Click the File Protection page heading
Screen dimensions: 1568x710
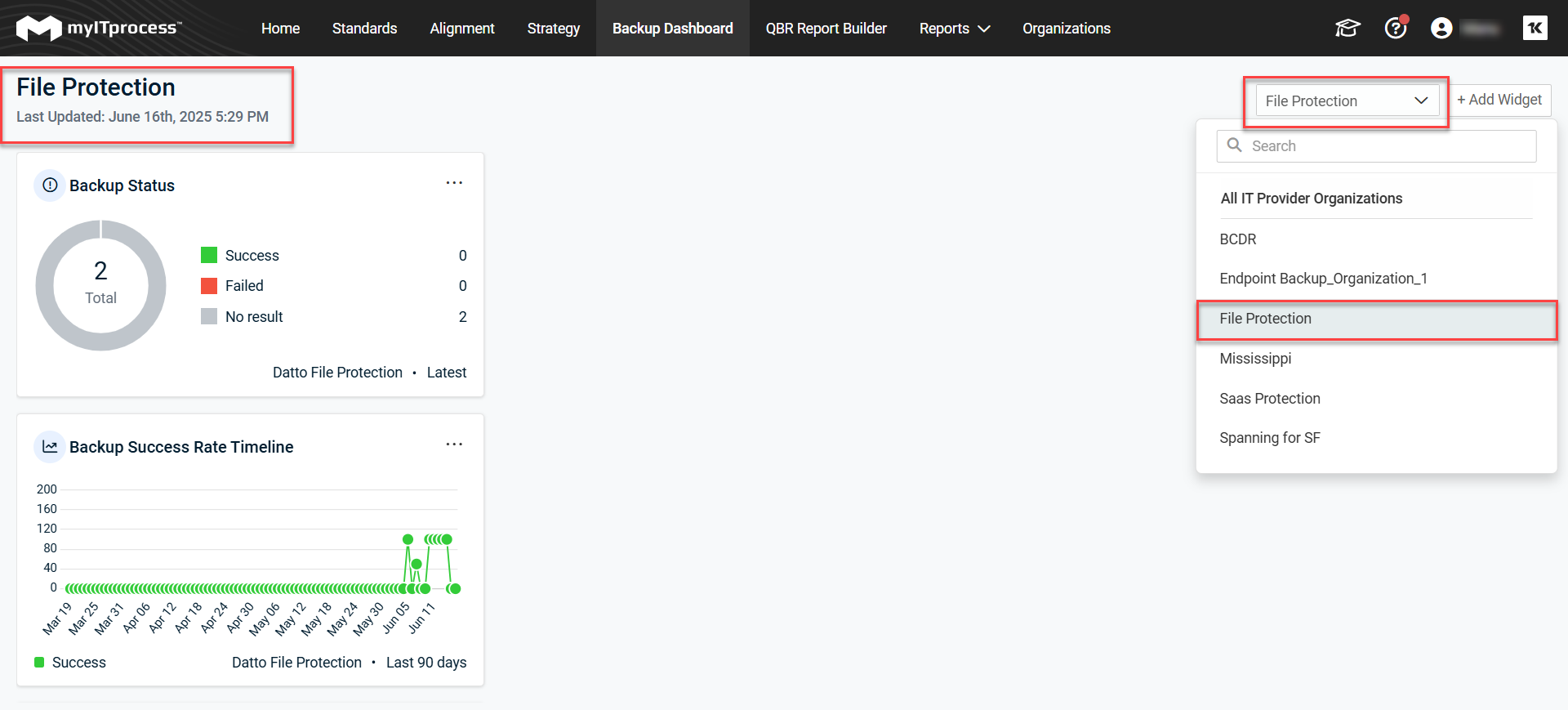click(x=96, y=87)
